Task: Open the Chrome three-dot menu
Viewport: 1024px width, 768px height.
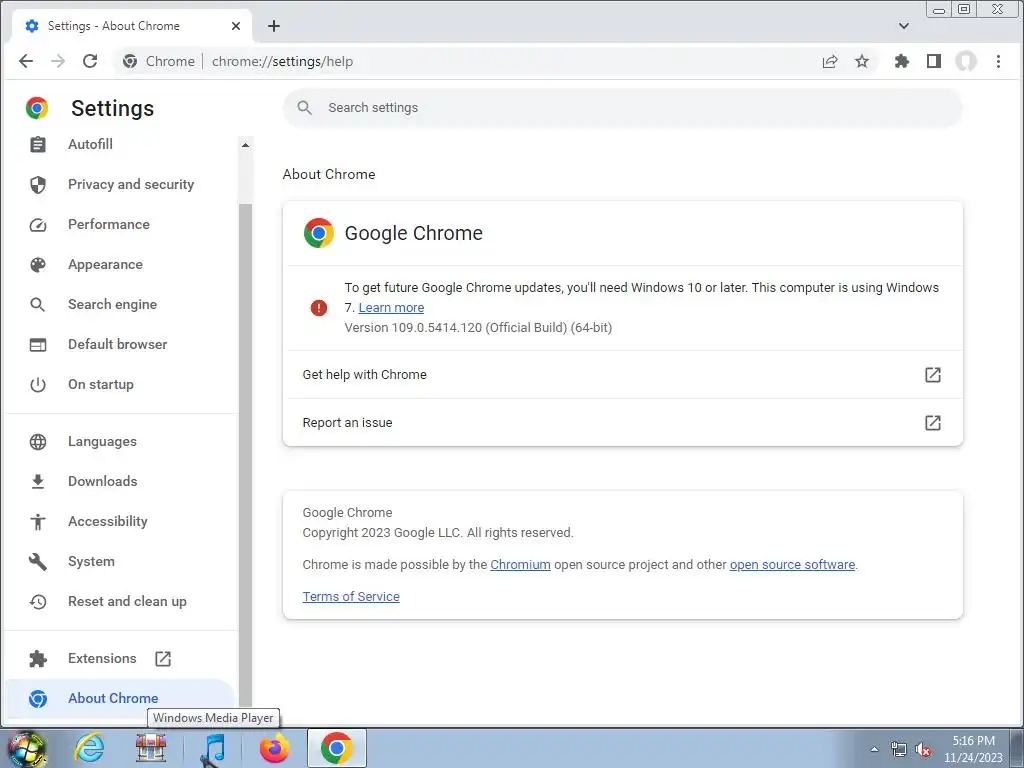Action: click(998, 61)
